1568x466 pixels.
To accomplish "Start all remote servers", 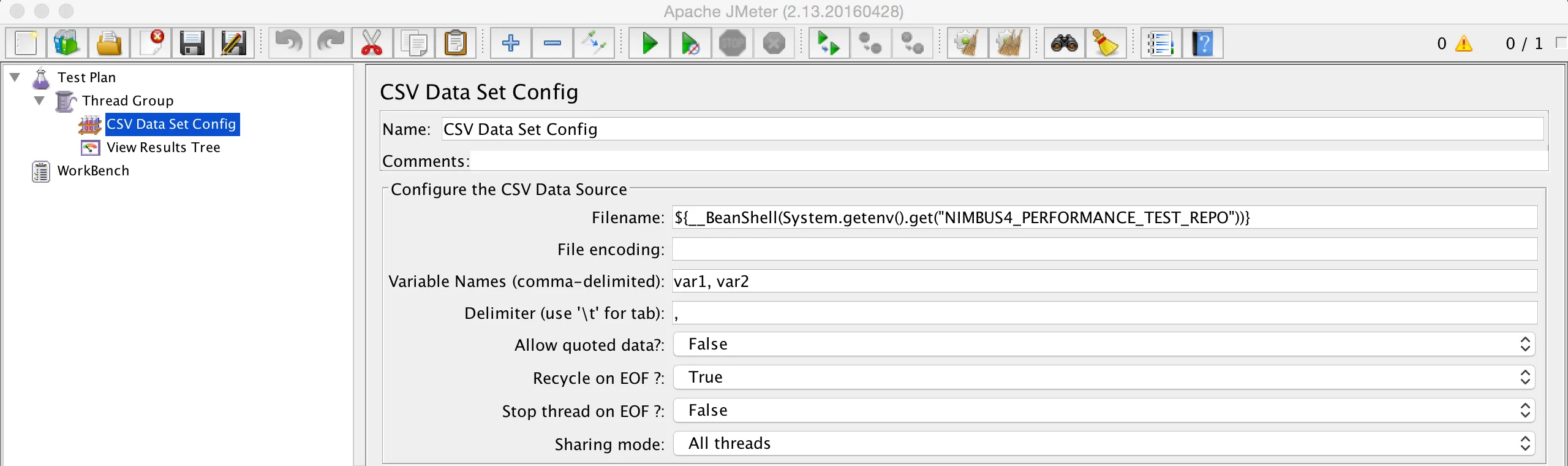I will 829,44.
